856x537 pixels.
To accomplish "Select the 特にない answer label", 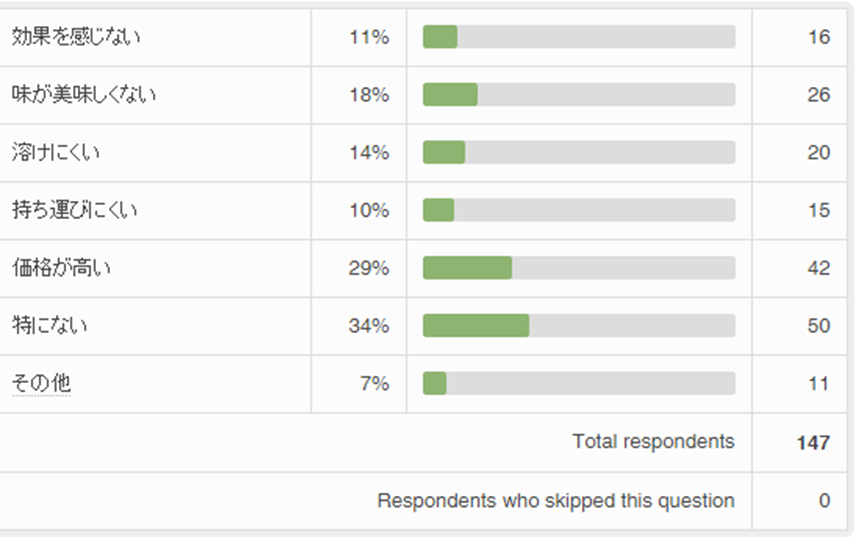I will 49,325.
